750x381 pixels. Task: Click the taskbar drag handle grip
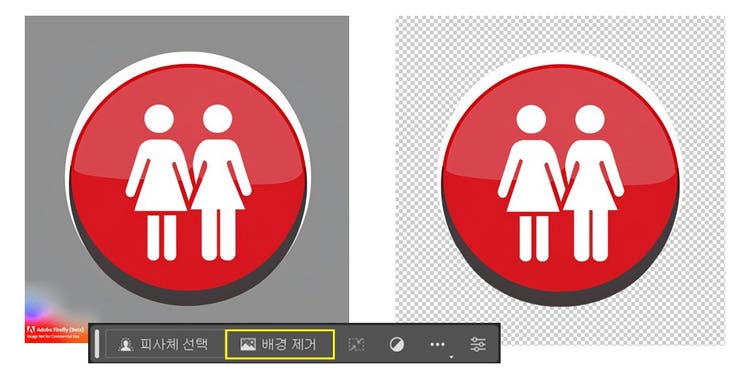click(97, 344)
